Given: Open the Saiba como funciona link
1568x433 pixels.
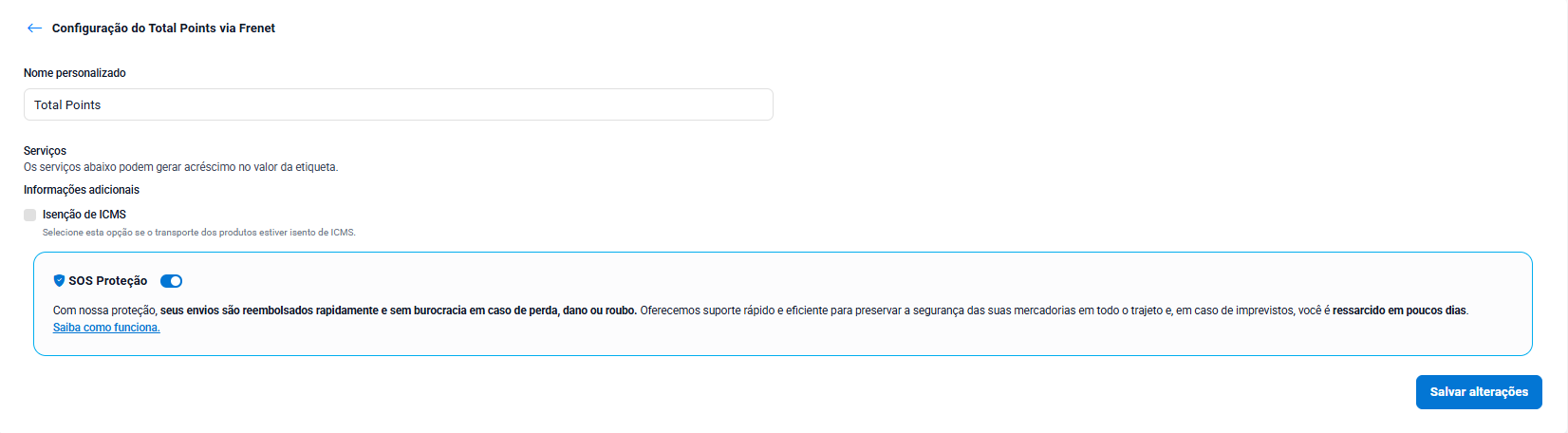Looking at the screenshot, I should pyautogui.click(x=106, y=328).
